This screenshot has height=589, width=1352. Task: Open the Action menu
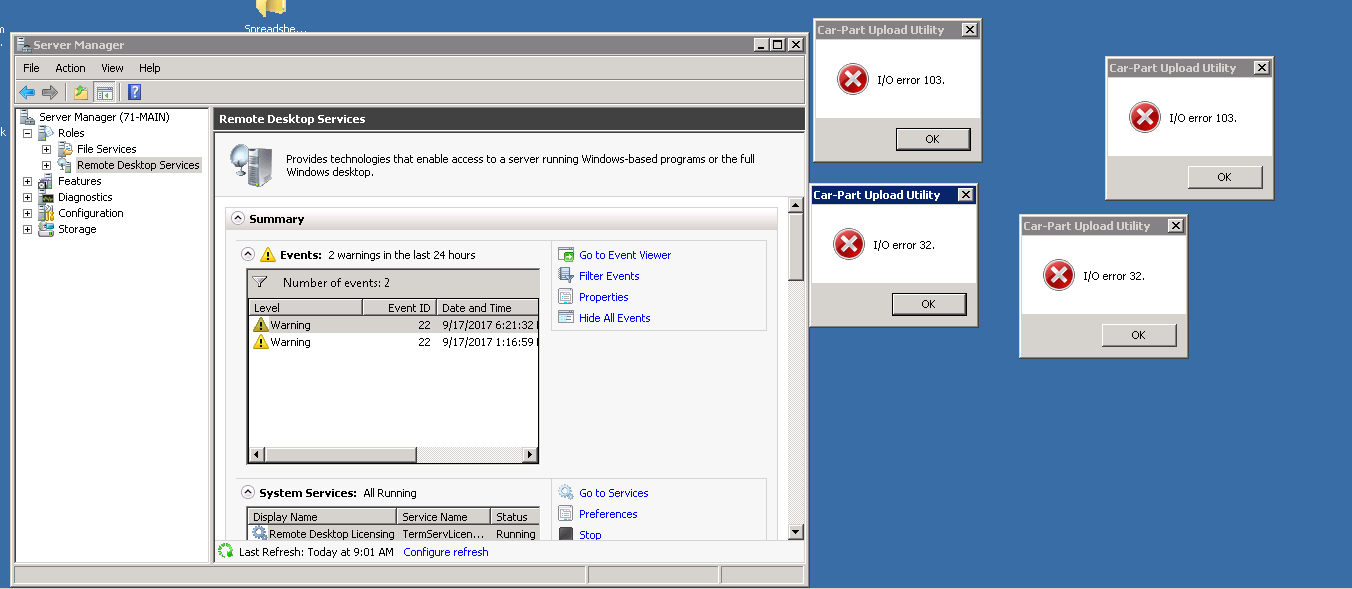click(70, 68)
